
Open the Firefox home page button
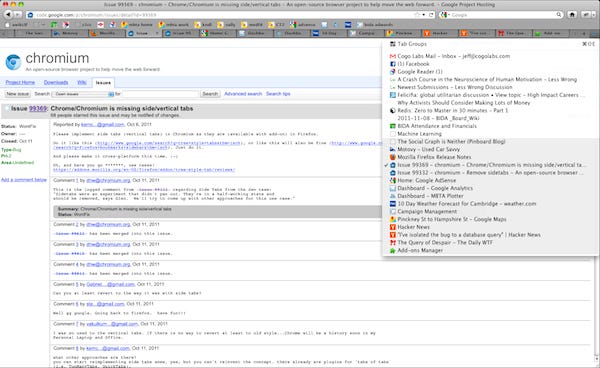[x=572, y=15]
